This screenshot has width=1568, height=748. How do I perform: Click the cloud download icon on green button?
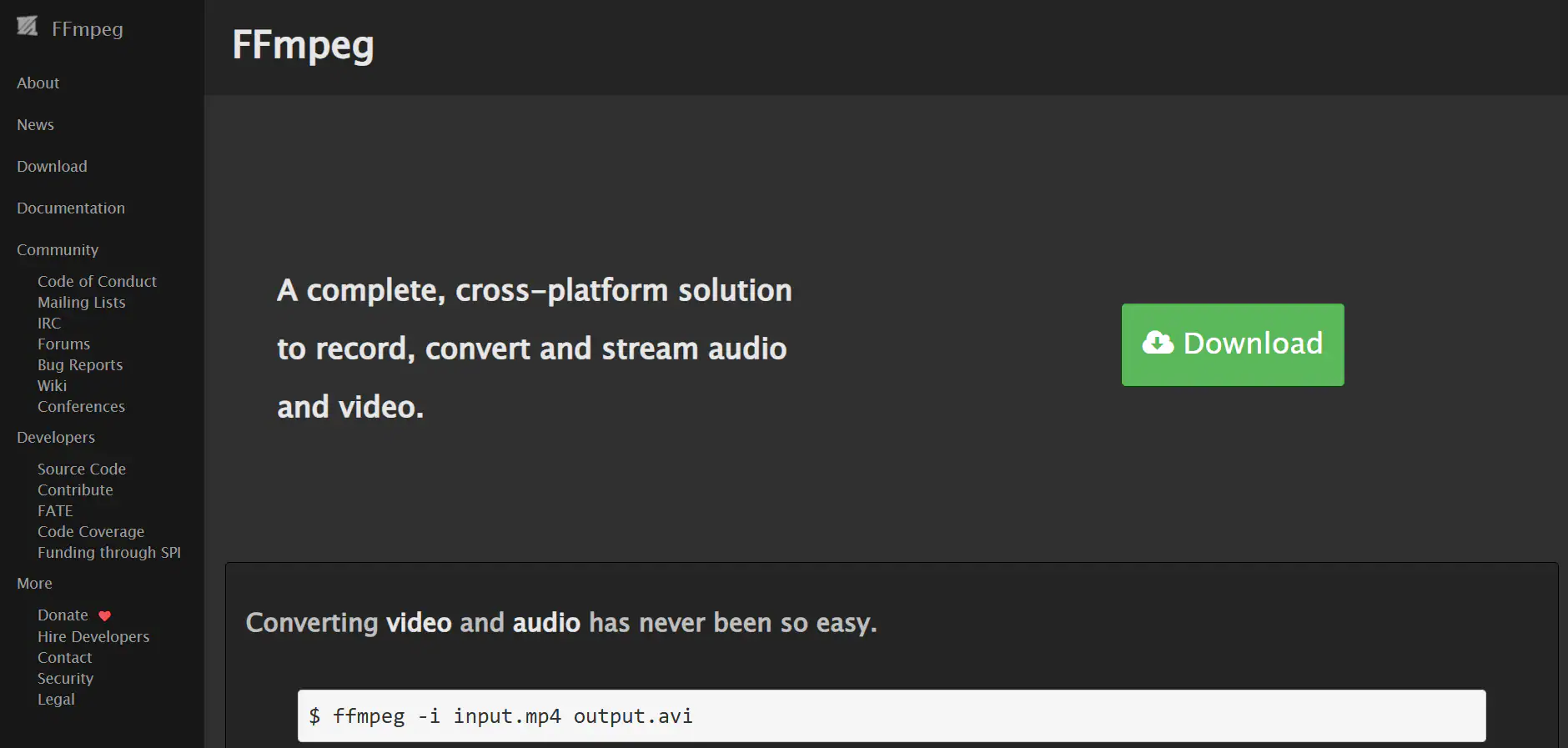[x=1158, y=343]
